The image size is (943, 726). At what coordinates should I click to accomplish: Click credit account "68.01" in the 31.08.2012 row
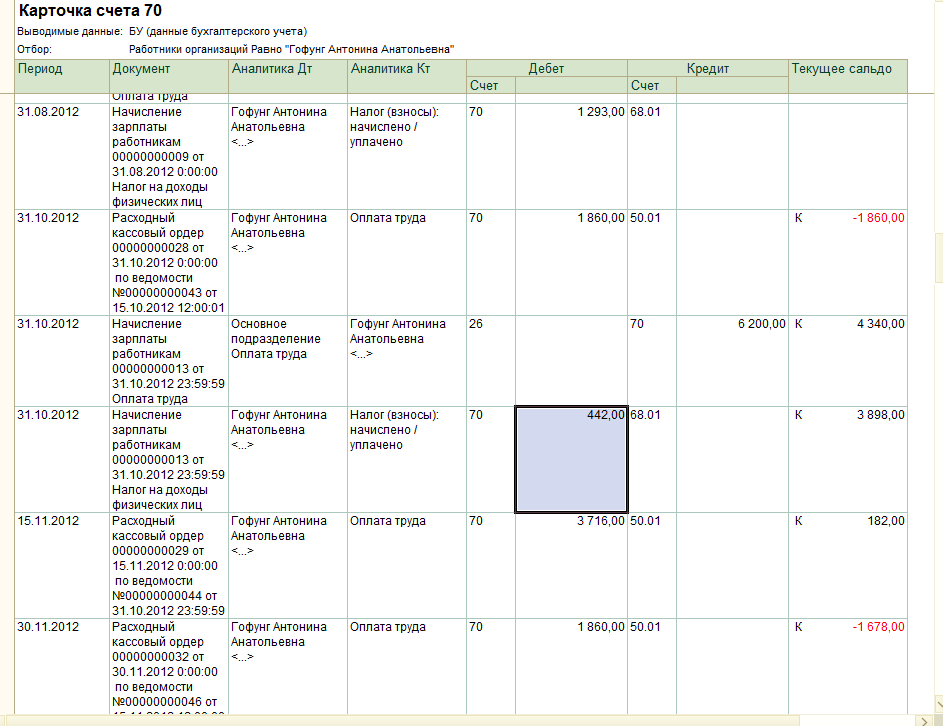[652, 156]
